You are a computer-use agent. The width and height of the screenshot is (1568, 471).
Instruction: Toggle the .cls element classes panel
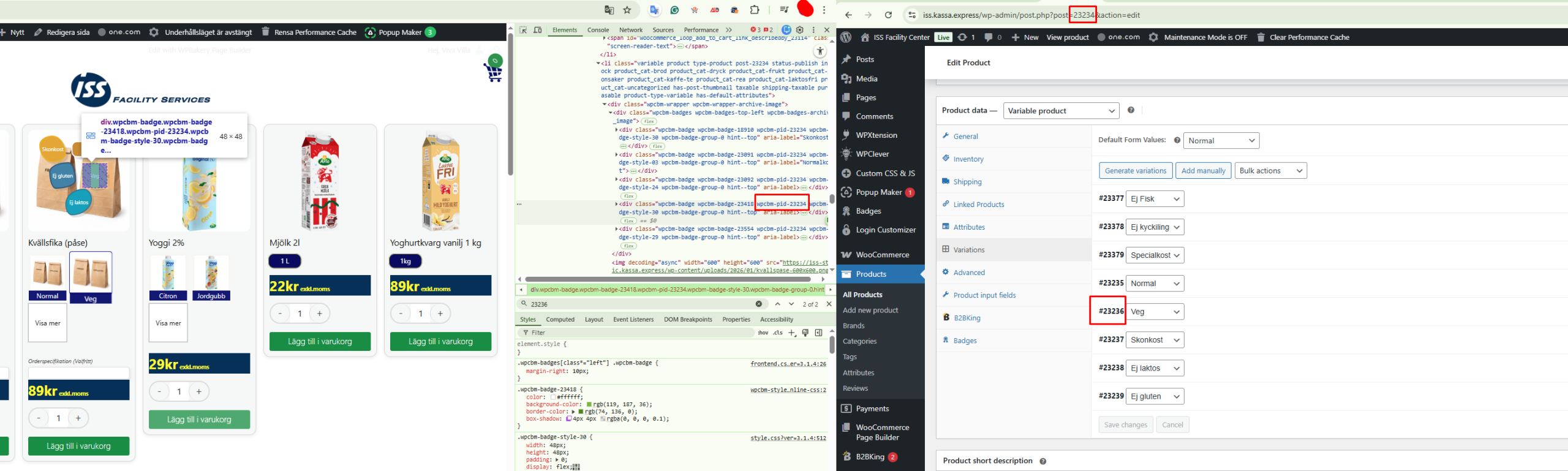pos(777,333)
